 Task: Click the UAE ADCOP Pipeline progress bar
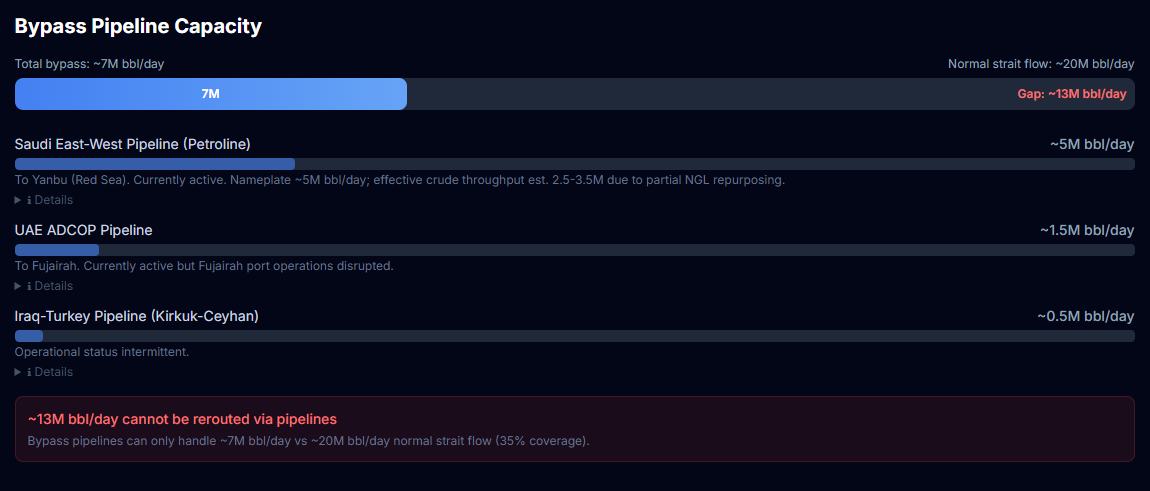[575, 250]
